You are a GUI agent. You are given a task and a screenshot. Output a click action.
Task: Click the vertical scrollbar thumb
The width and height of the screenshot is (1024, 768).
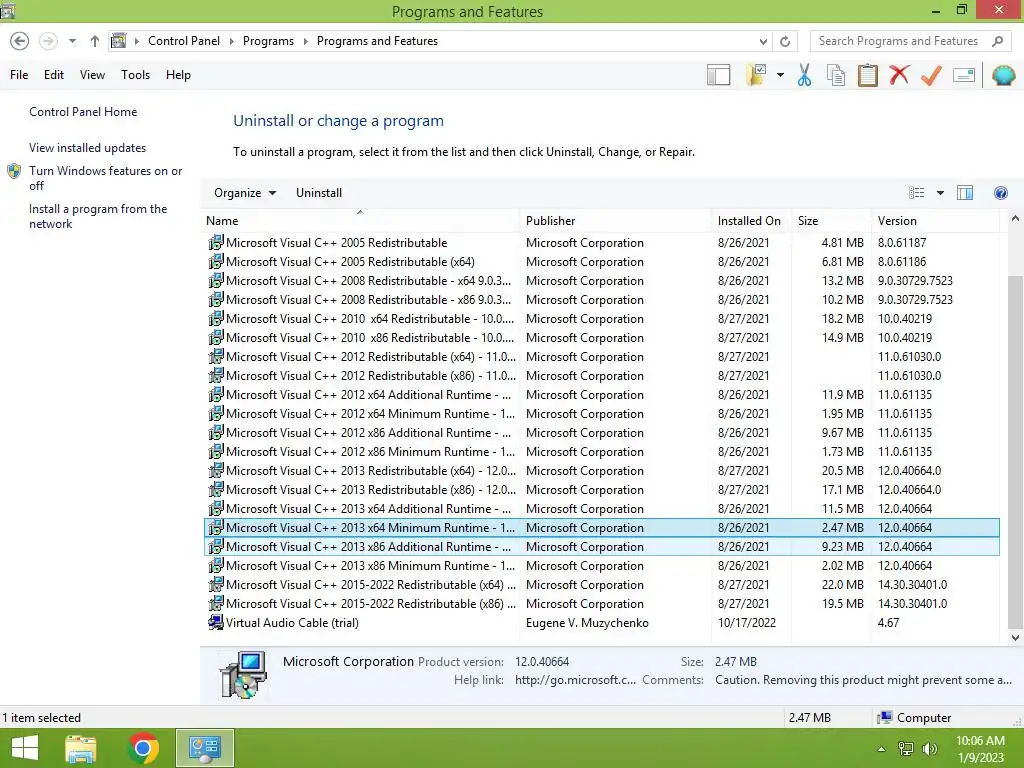click(x=1015, y=451)
